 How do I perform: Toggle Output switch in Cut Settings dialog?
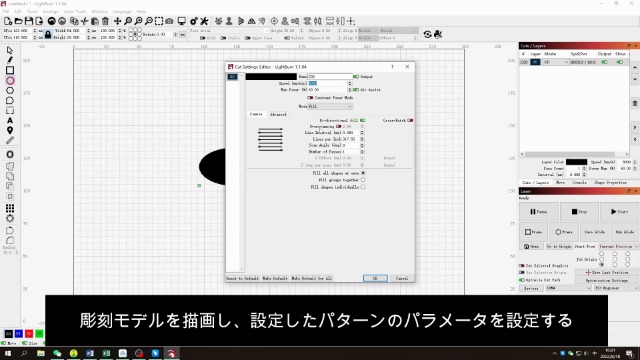point(356,77)
